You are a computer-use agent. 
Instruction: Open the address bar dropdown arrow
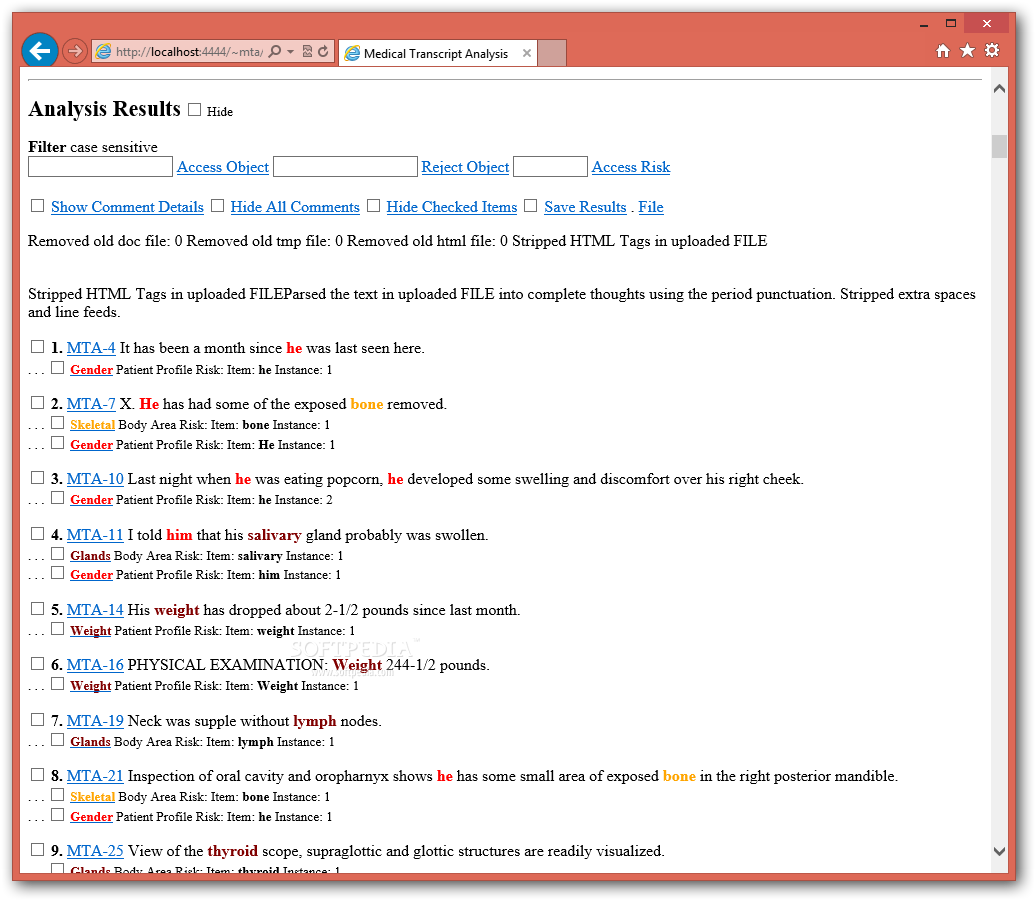pyautogui.click(x=290, y=52)
